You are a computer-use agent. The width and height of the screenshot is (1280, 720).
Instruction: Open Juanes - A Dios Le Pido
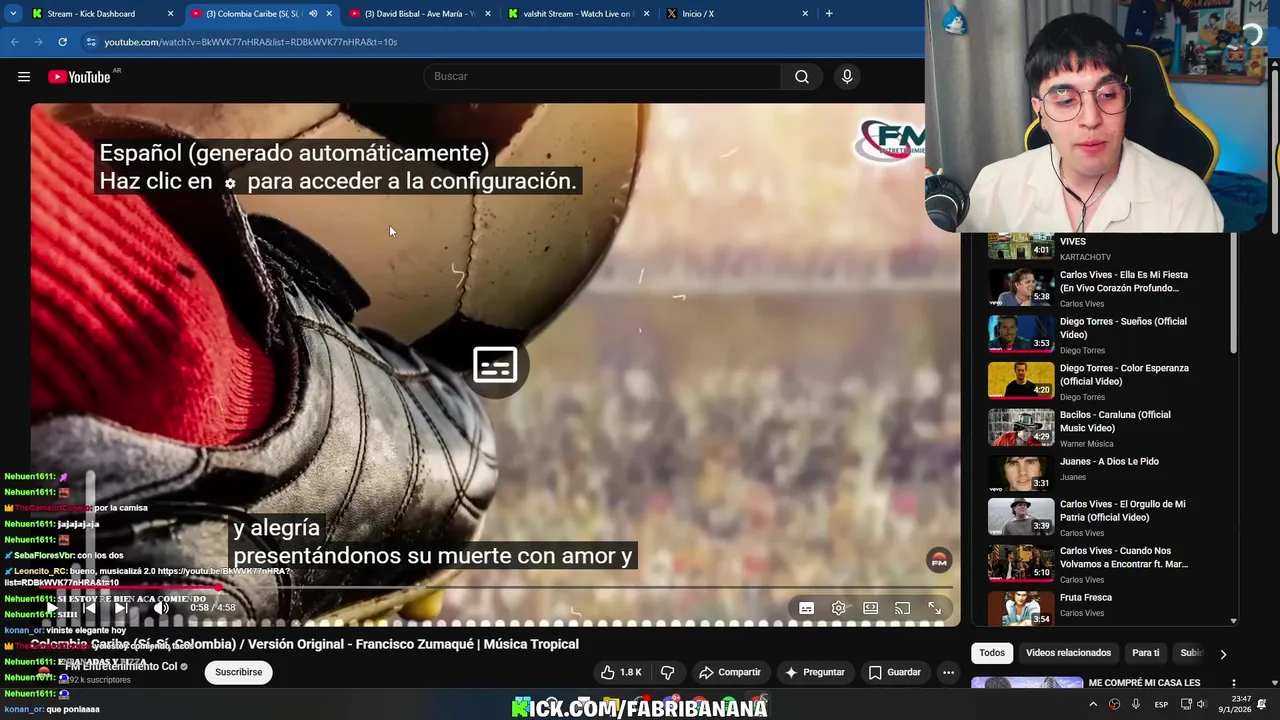1105,474
